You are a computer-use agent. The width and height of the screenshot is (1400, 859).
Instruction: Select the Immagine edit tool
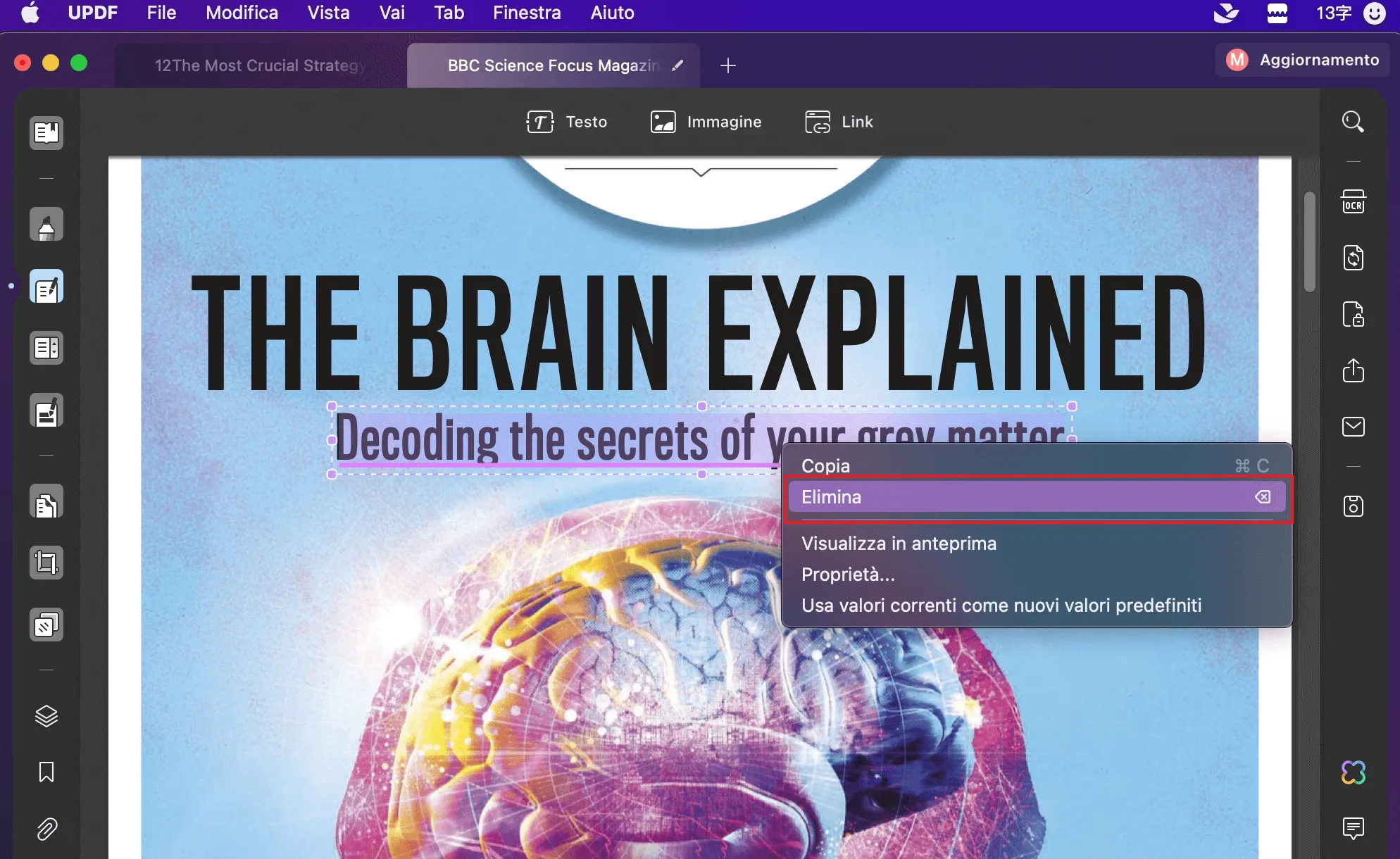point(706,122)
